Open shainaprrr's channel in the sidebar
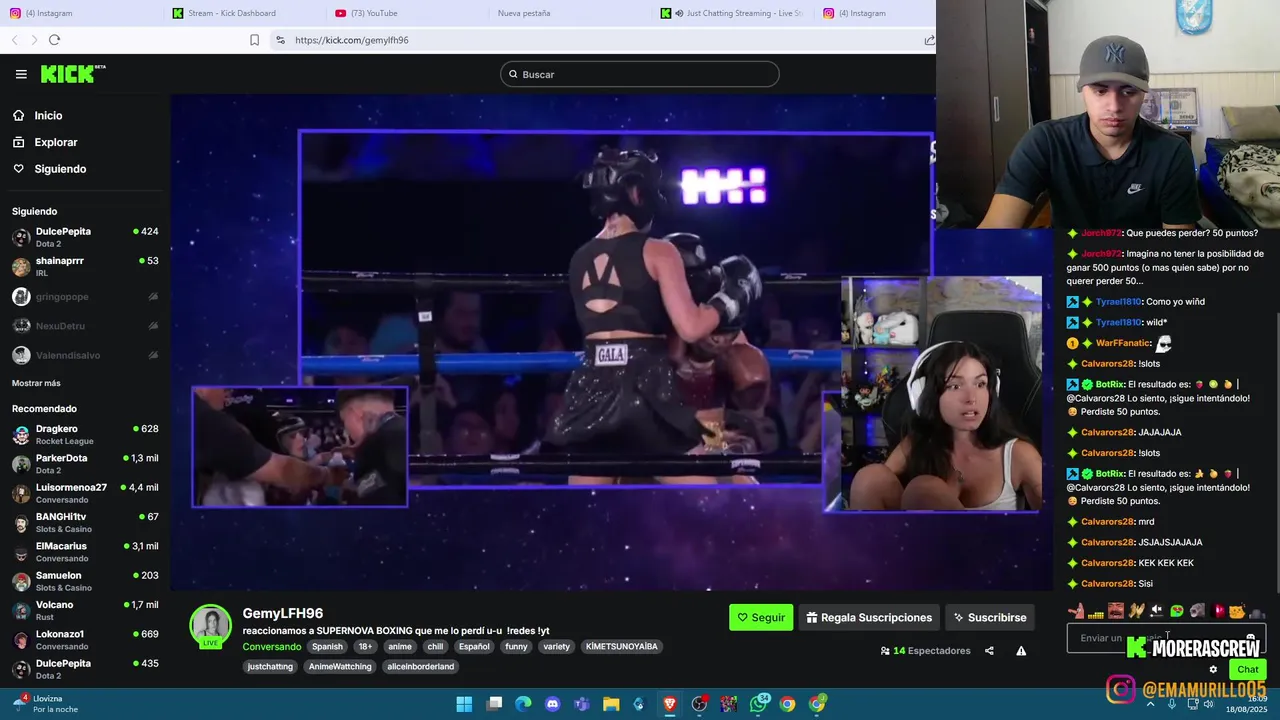Image resolution: width=1280 pixels, height=720 pixels. pos(85,266)
